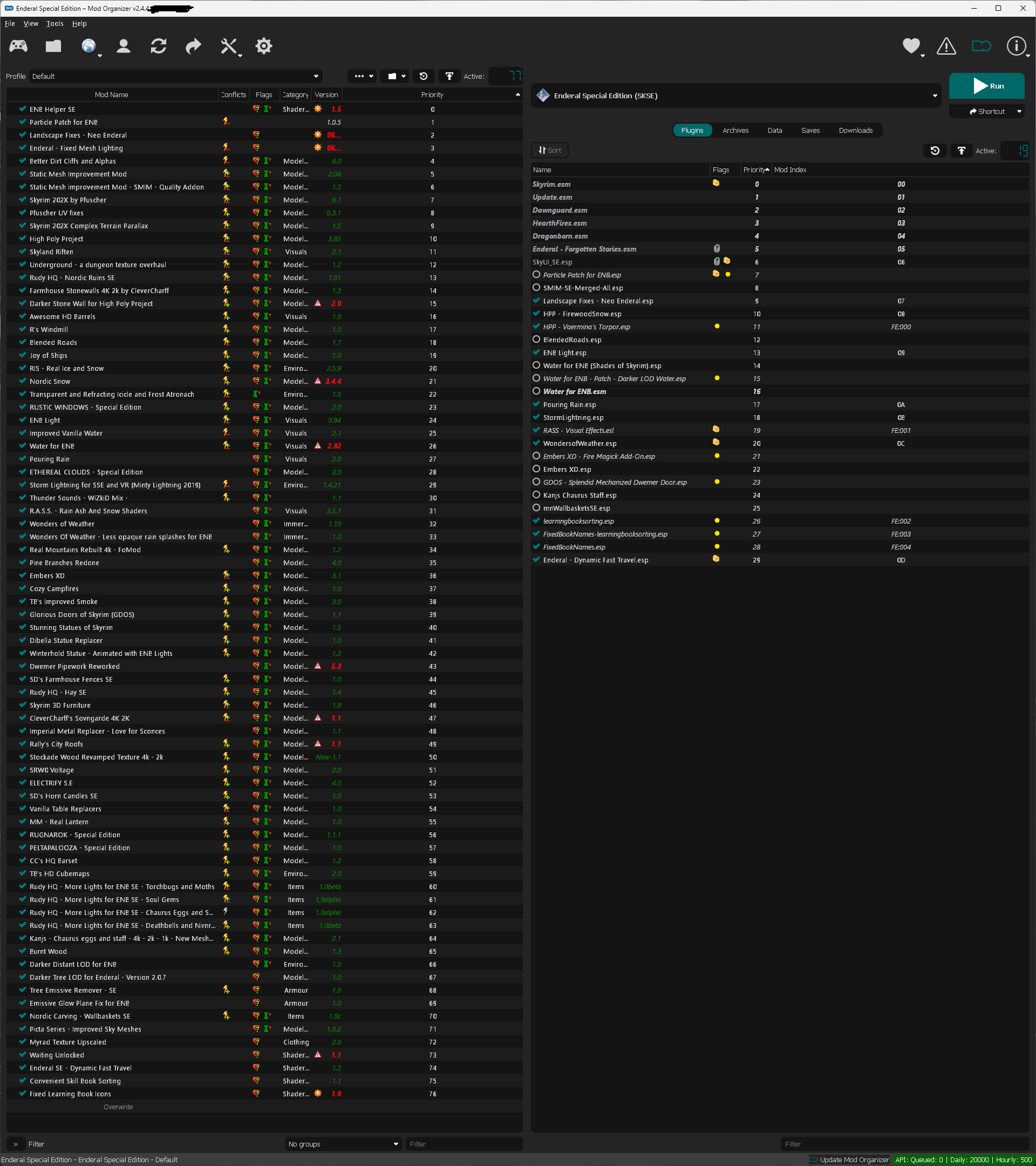Expand the Shortcut dropdown arrow

(x=1019, y=111)
